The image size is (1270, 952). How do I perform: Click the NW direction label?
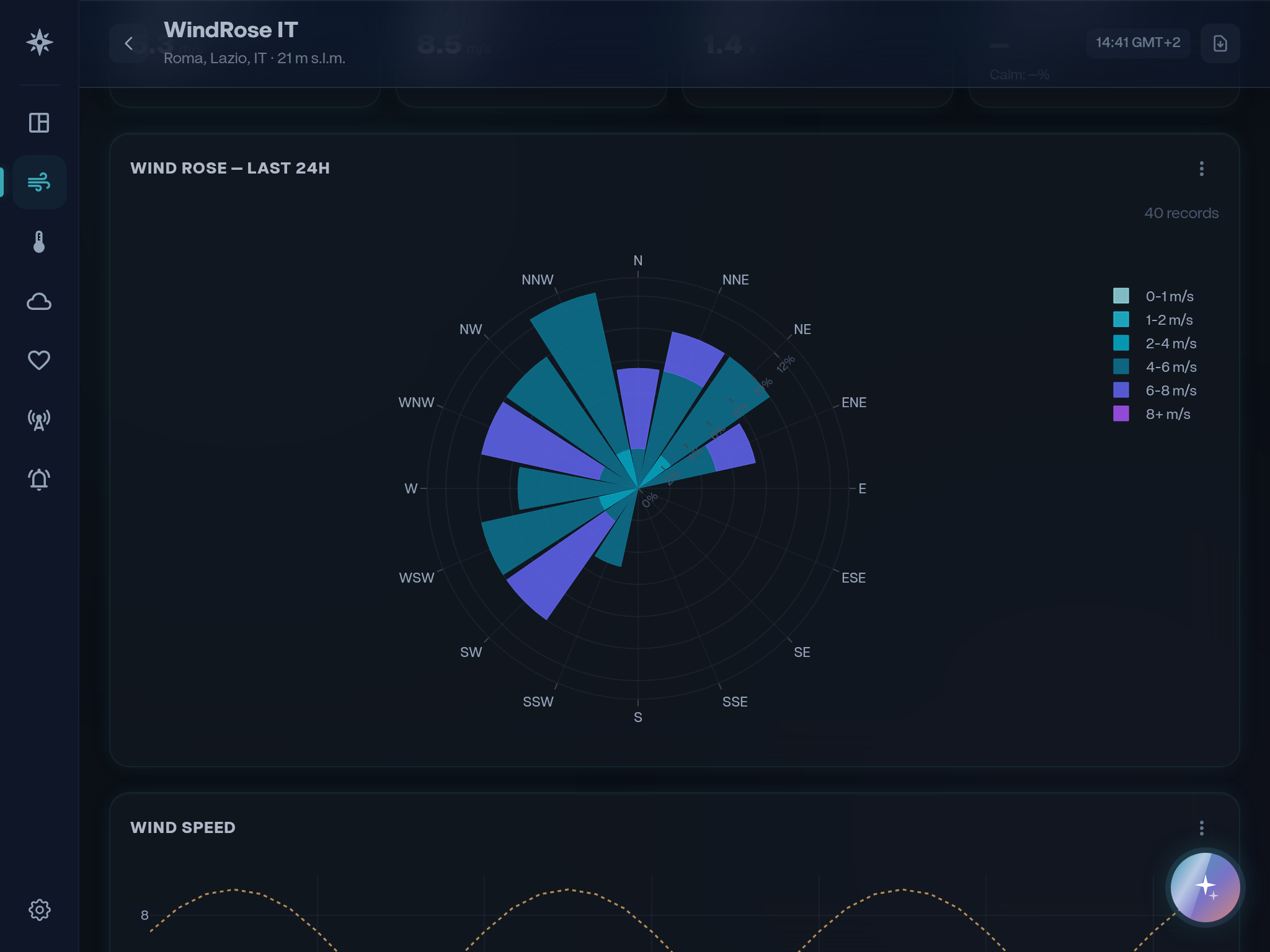[471, 330]
